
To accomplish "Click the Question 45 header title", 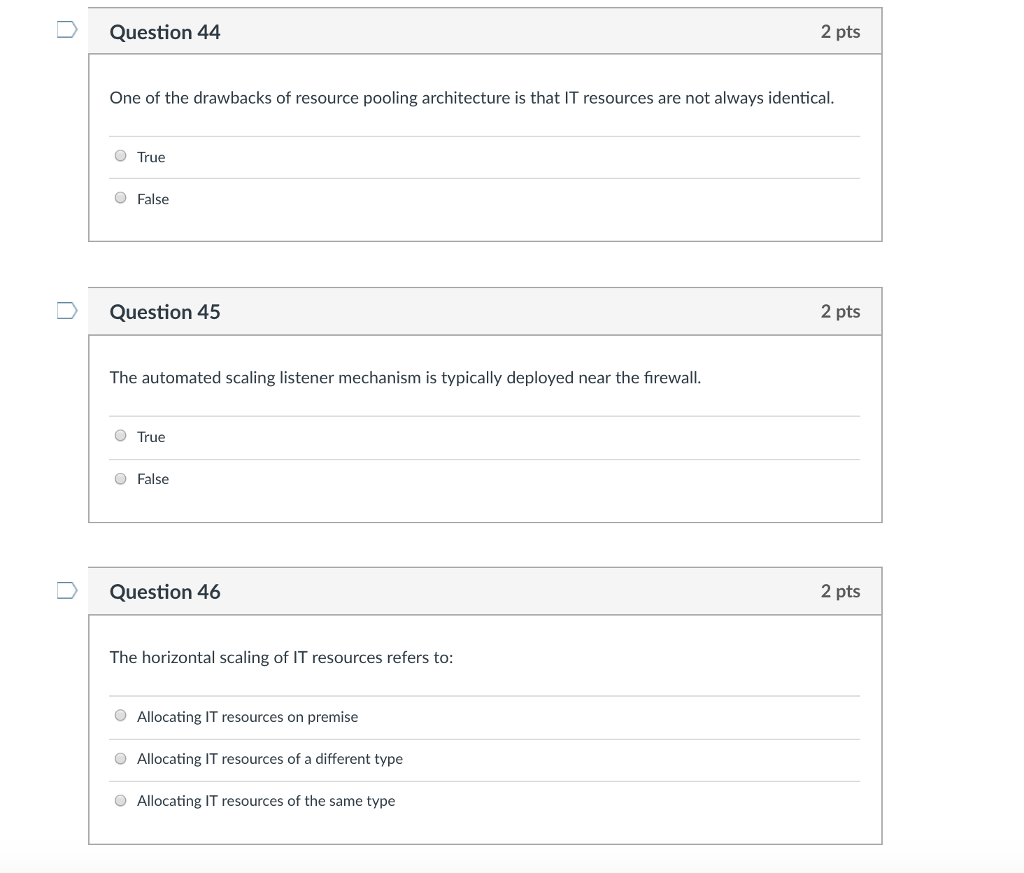I will coord(165,312).
